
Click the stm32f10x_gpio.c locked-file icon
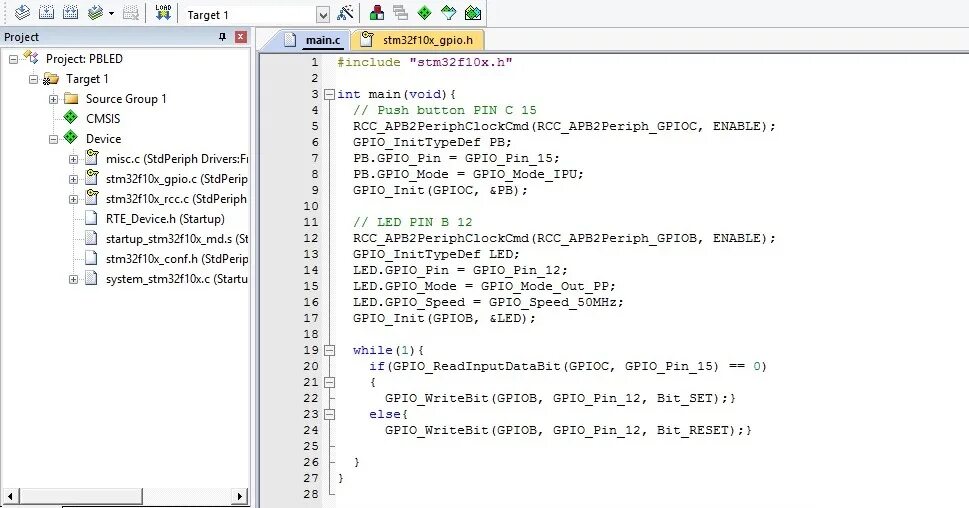[x=91, y=177]
